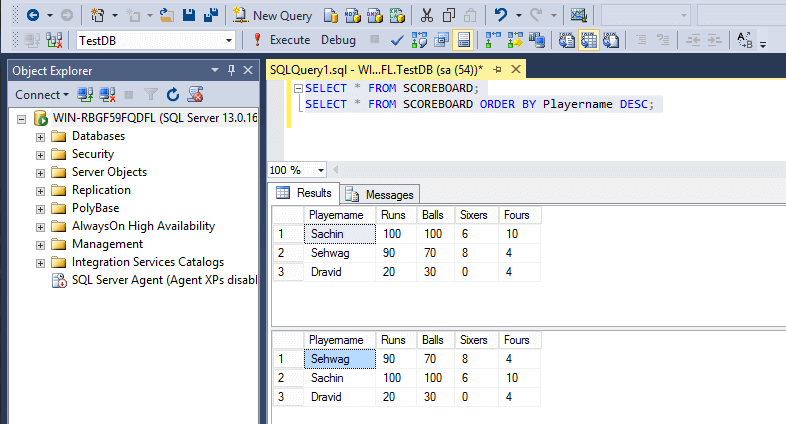Click the Open File folder icon

coord(169,15)
